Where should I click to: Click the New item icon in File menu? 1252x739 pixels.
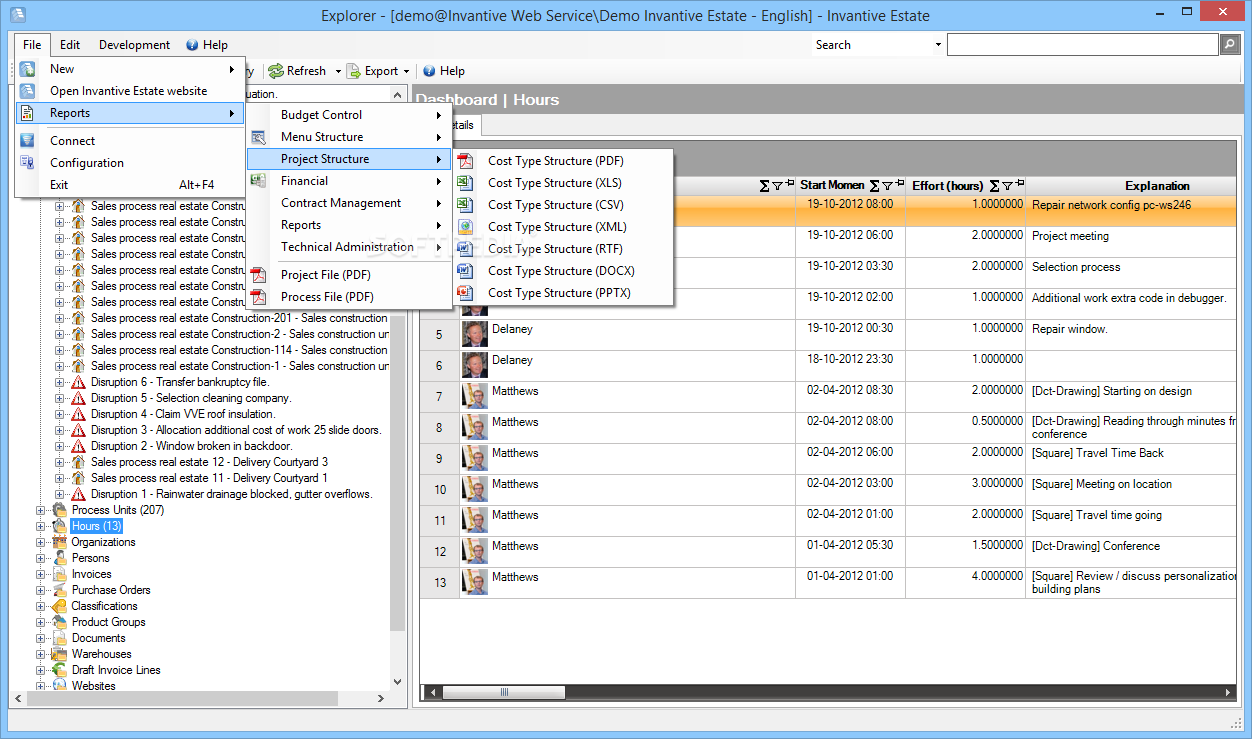28,69
